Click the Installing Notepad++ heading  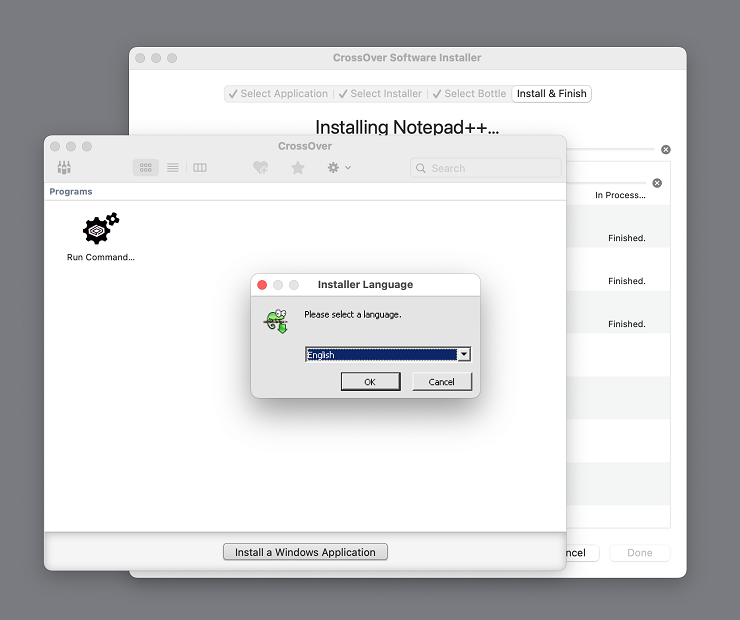tap(407, 127)
